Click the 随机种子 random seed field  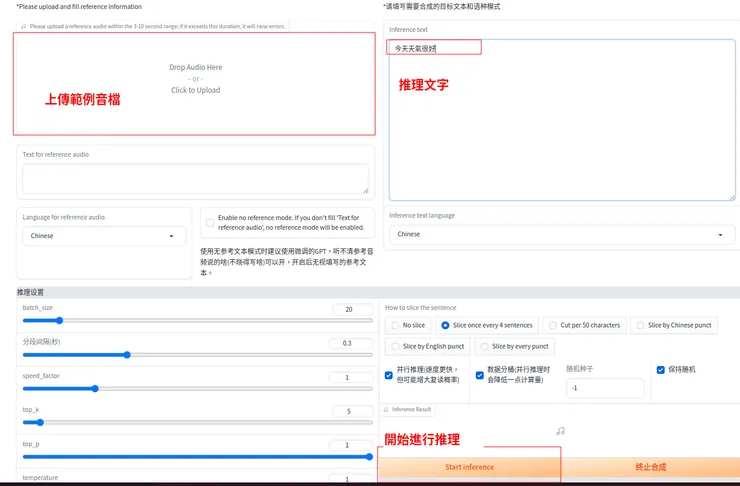605,388
